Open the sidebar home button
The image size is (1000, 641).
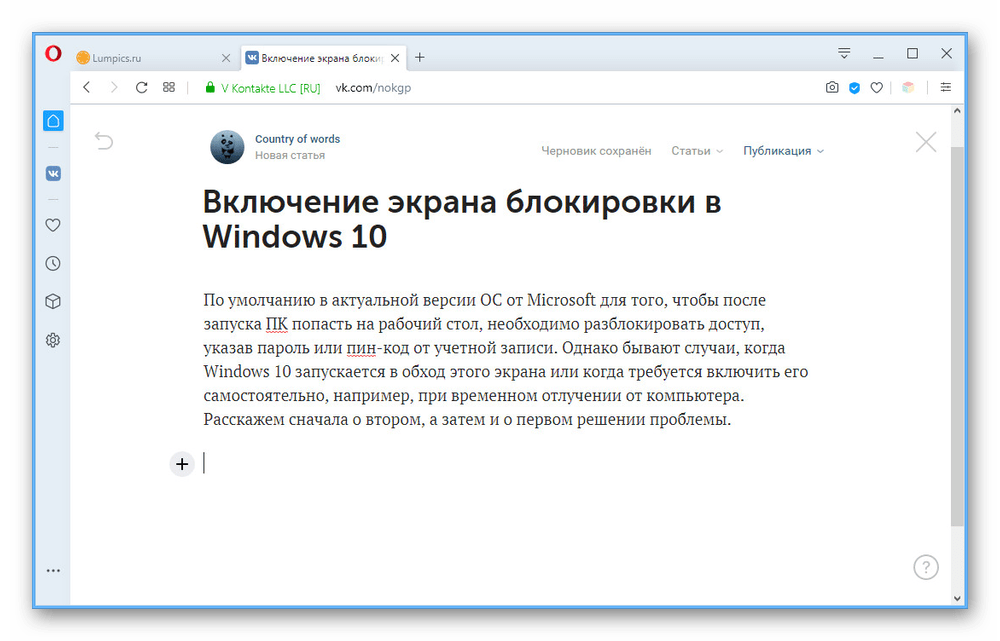coord(54,121)
